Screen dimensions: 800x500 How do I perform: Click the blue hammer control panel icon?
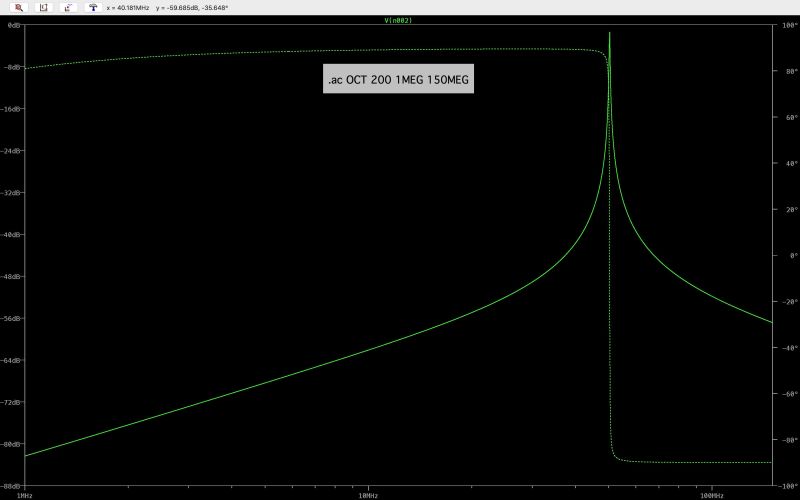tap(93, 8)
